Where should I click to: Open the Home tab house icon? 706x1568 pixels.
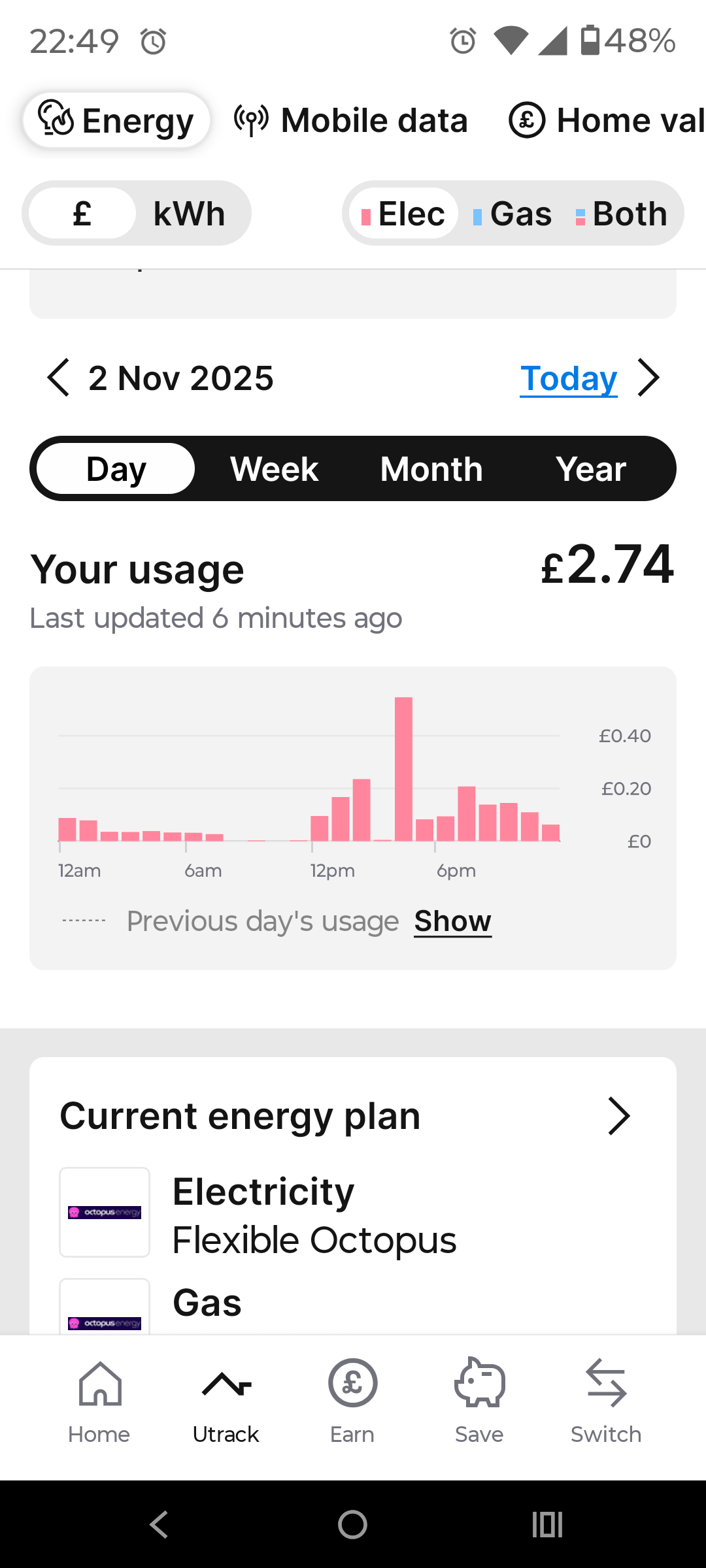tap(99, 1383)
